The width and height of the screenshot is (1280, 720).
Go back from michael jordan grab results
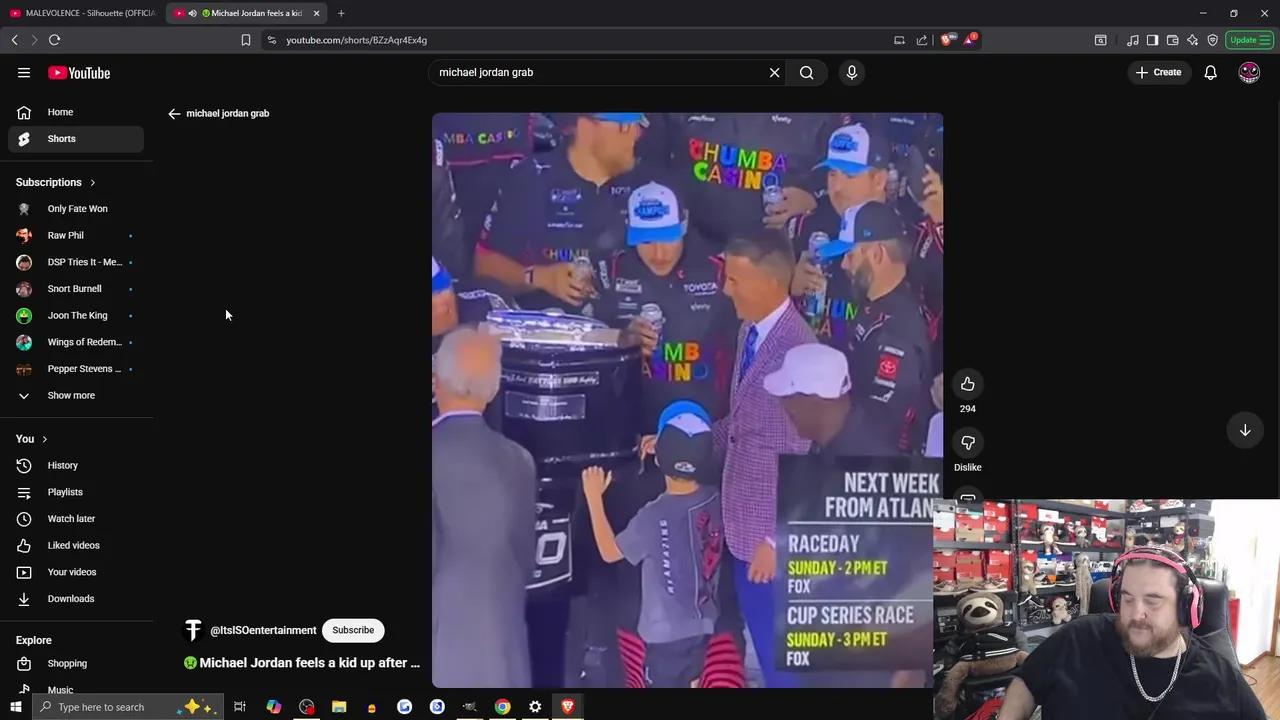(x=174, y=113)
